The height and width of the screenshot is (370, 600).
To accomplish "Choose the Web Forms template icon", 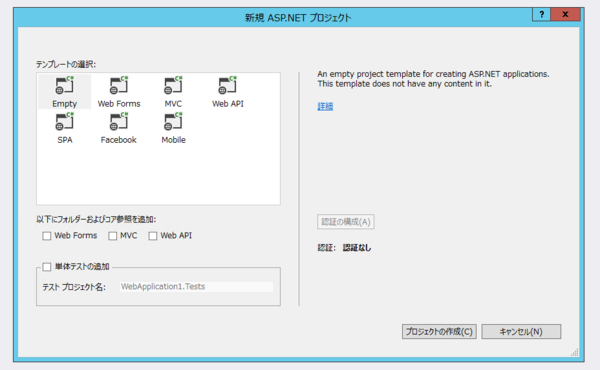I will click(x=119, y=85).
